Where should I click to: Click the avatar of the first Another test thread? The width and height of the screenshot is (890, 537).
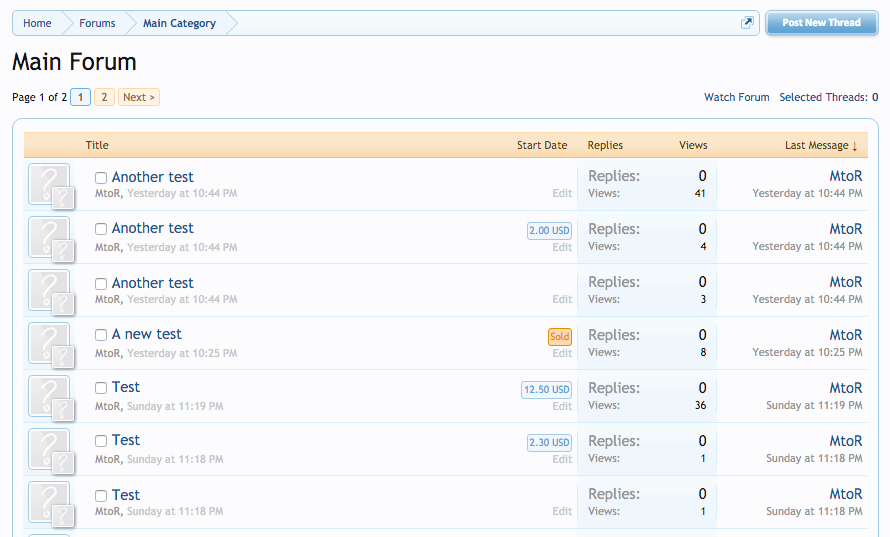click(49, 184)
